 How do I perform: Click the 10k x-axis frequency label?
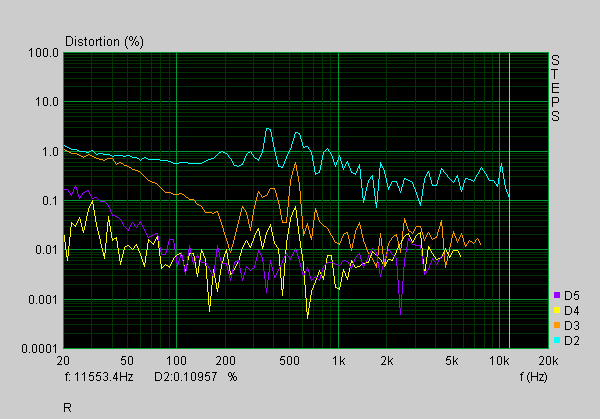(x=499, y=361)
